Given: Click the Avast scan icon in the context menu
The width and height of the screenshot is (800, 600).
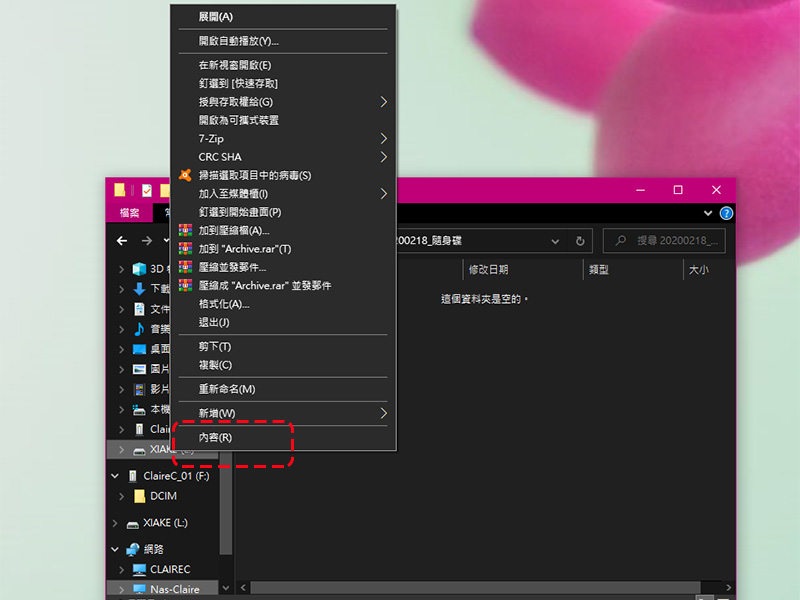Looking at the screenshot, I should tap(185, 176).
